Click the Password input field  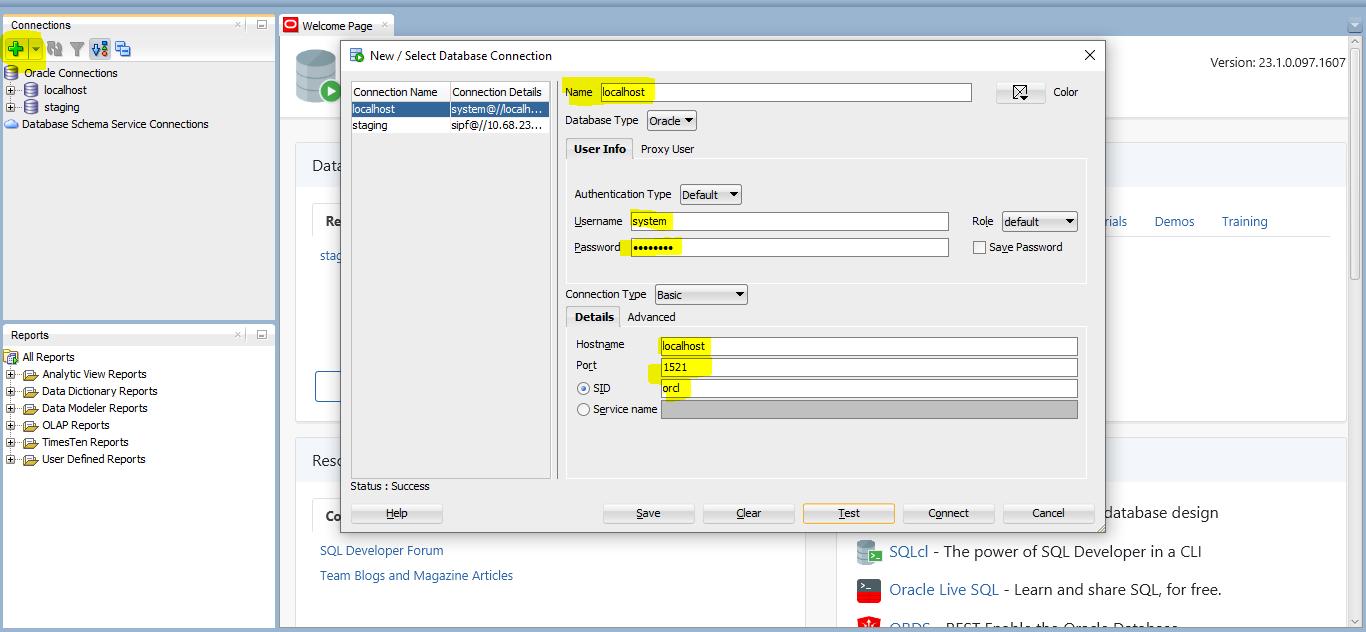(788, 247)
